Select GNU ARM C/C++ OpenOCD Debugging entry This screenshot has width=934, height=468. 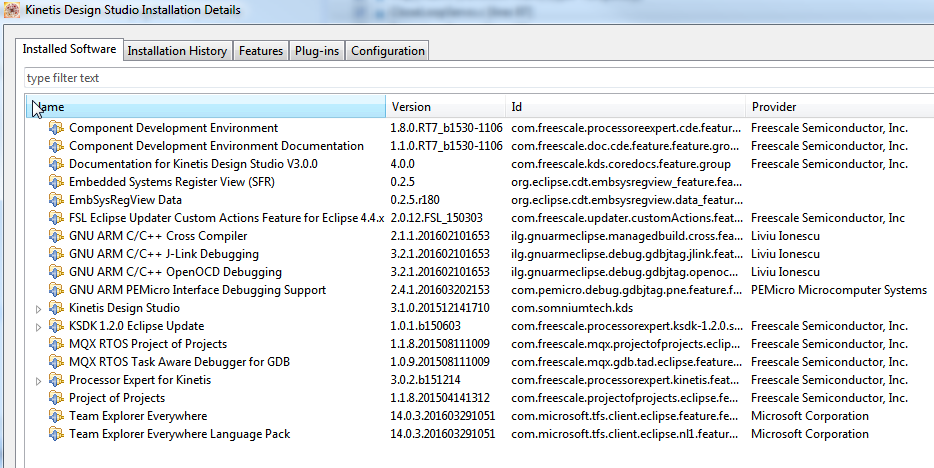(x=175, y=272)
